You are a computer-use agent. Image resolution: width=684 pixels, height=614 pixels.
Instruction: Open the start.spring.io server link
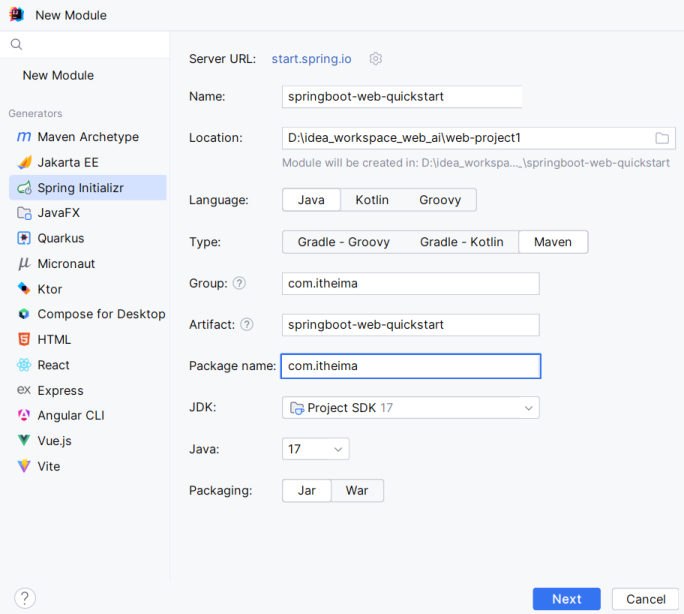(311, 59)
